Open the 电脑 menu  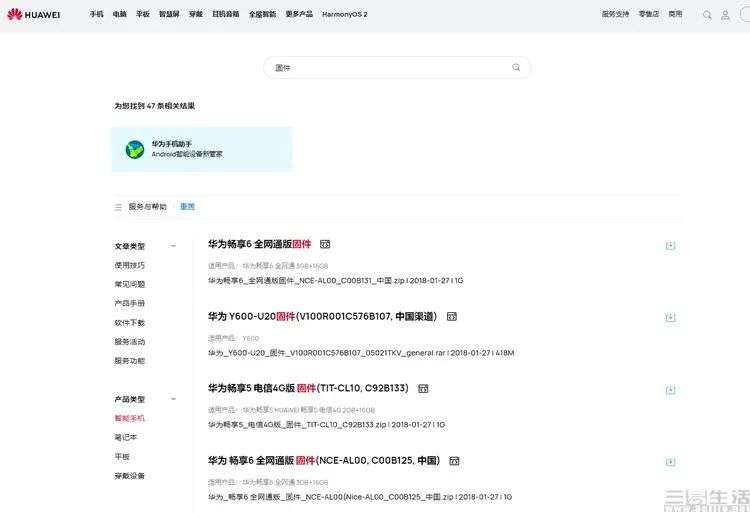[120, 14]
